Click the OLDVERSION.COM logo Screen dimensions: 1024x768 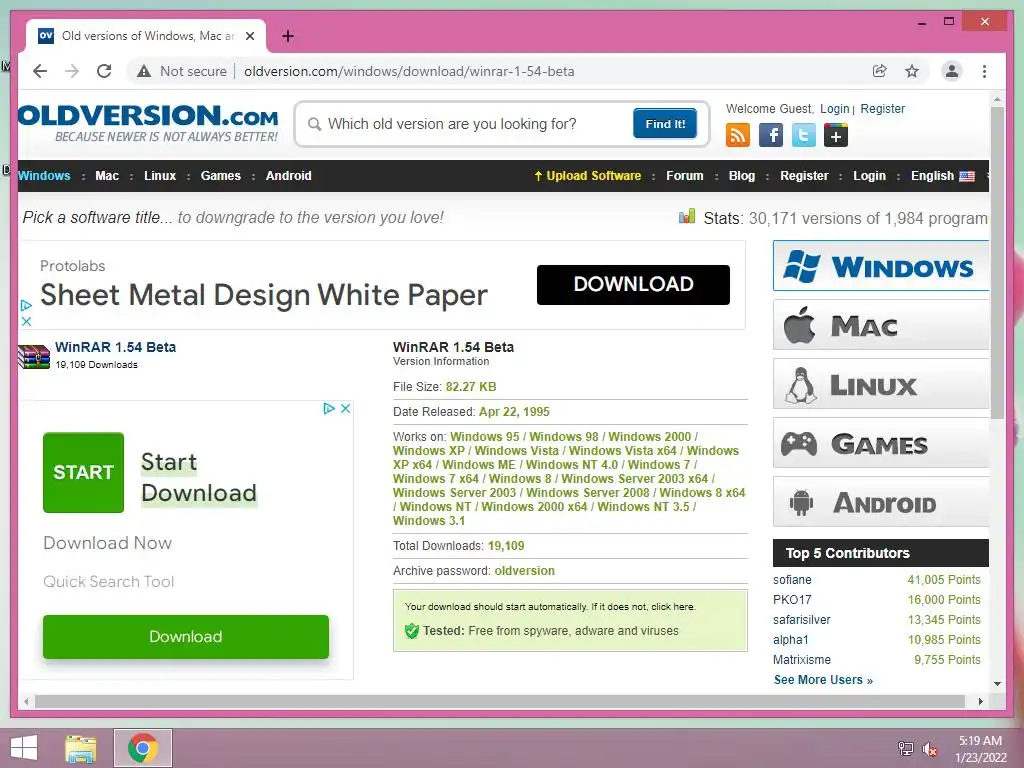click(x=148, y=122)
